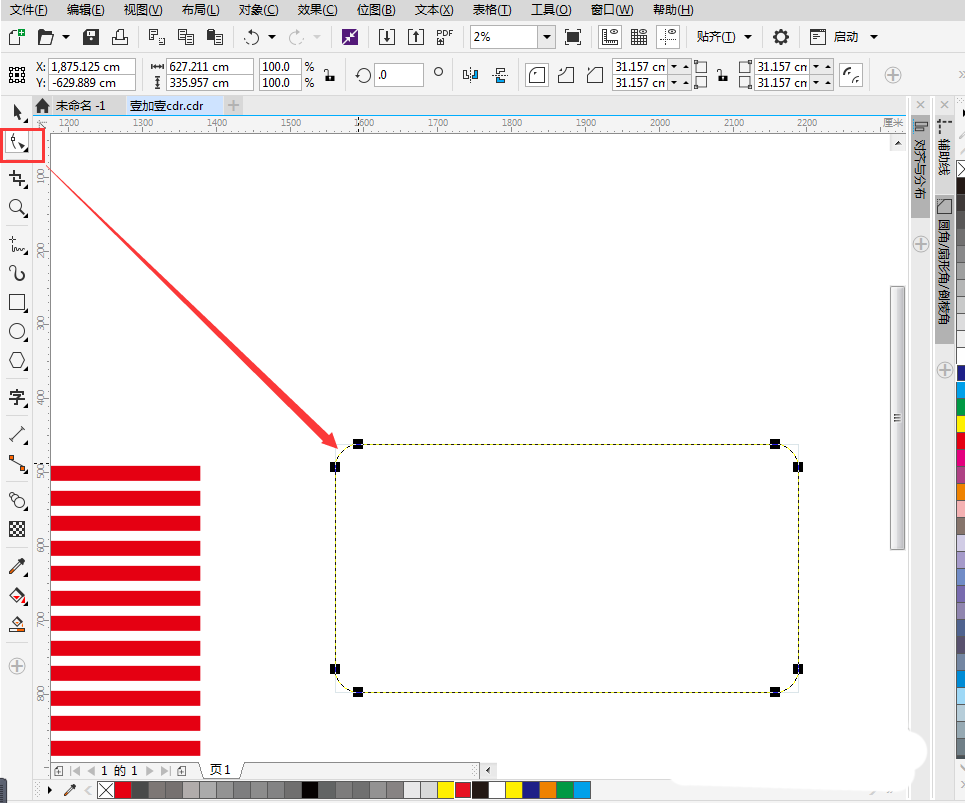The height and width of the screenshot is (803, 965).
Task: Toggle Show grid button
Action: [x=639, y=37]
